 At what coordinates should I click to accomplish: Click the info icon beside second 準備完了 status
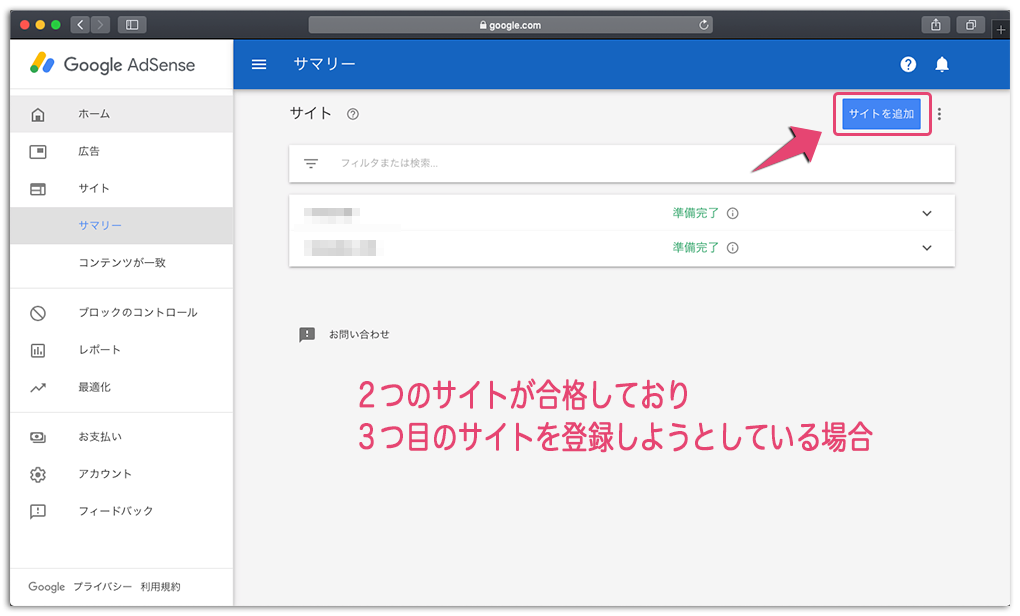733,247
